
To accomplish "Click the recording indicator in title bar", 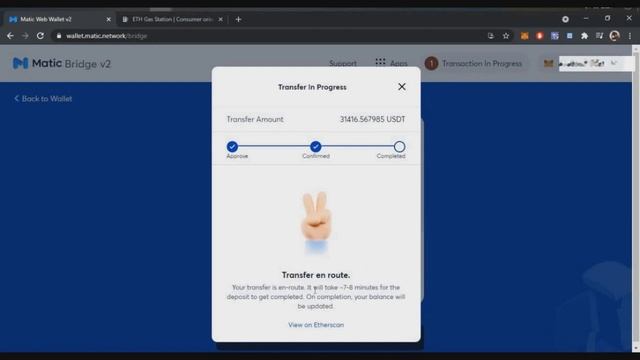I will [x=565, y=19].
